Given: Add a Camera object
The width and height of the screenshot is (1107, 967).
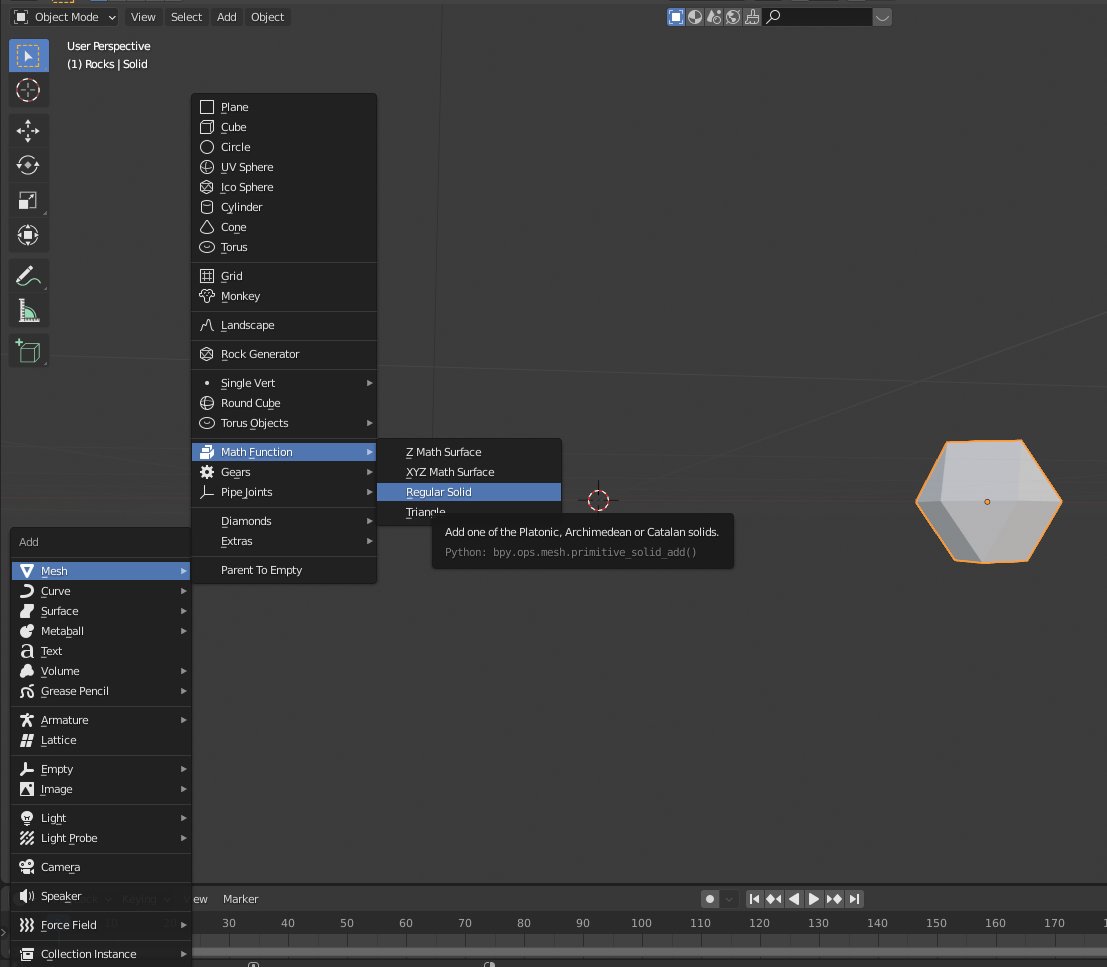Looking at the screenshot, I should (x=101, y=867).
